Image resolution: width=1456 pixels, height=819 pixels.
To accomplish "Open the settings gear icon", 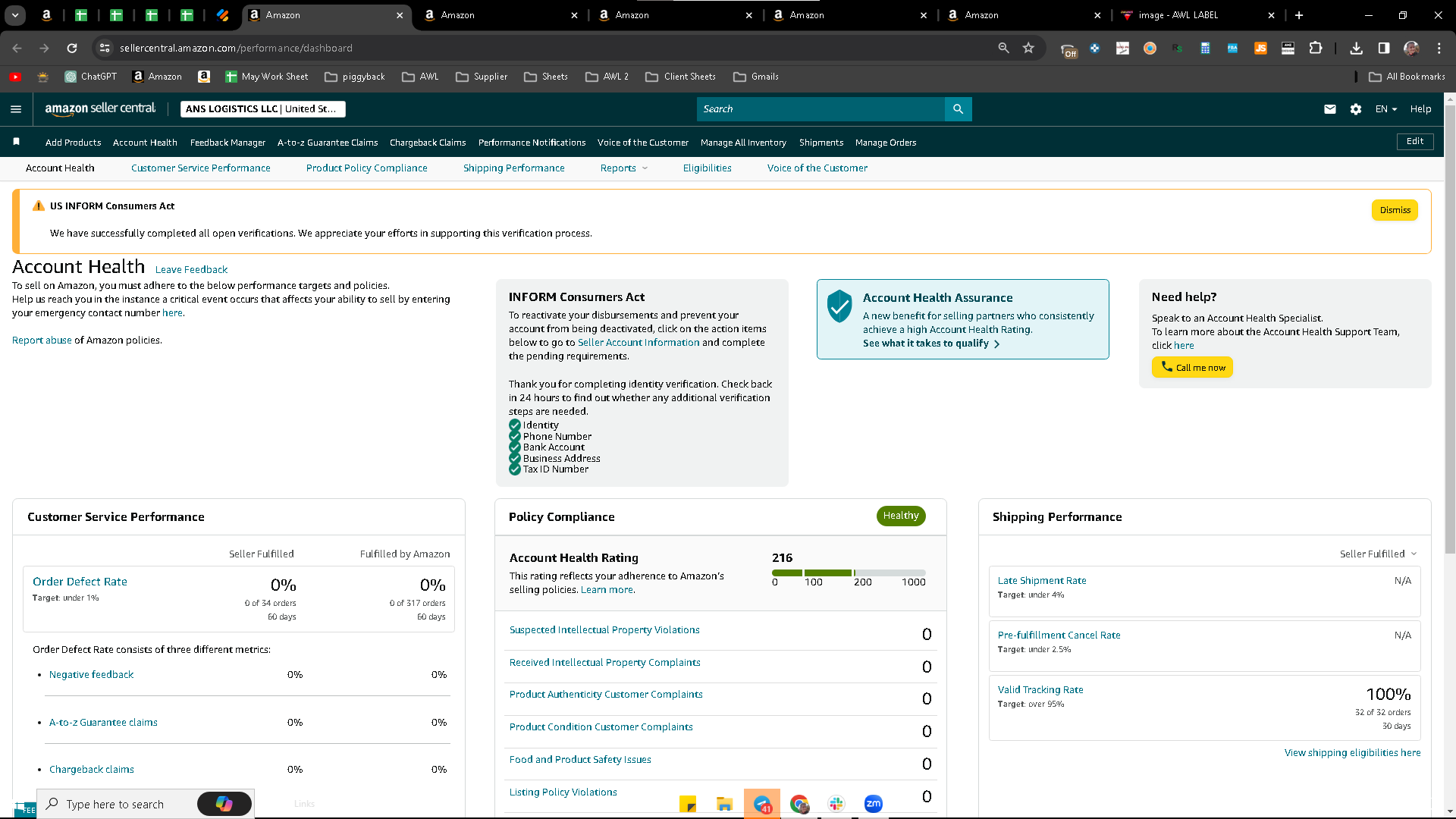I will [1356, 109].
